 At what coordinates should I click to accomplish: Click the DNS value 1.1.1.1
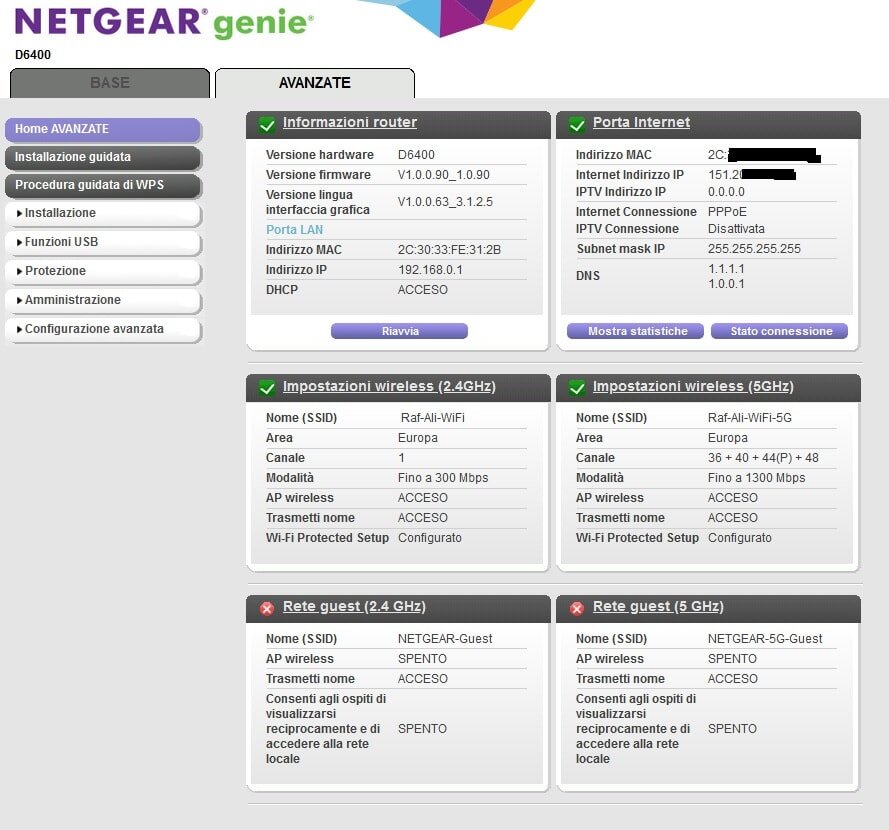[726, 269]
